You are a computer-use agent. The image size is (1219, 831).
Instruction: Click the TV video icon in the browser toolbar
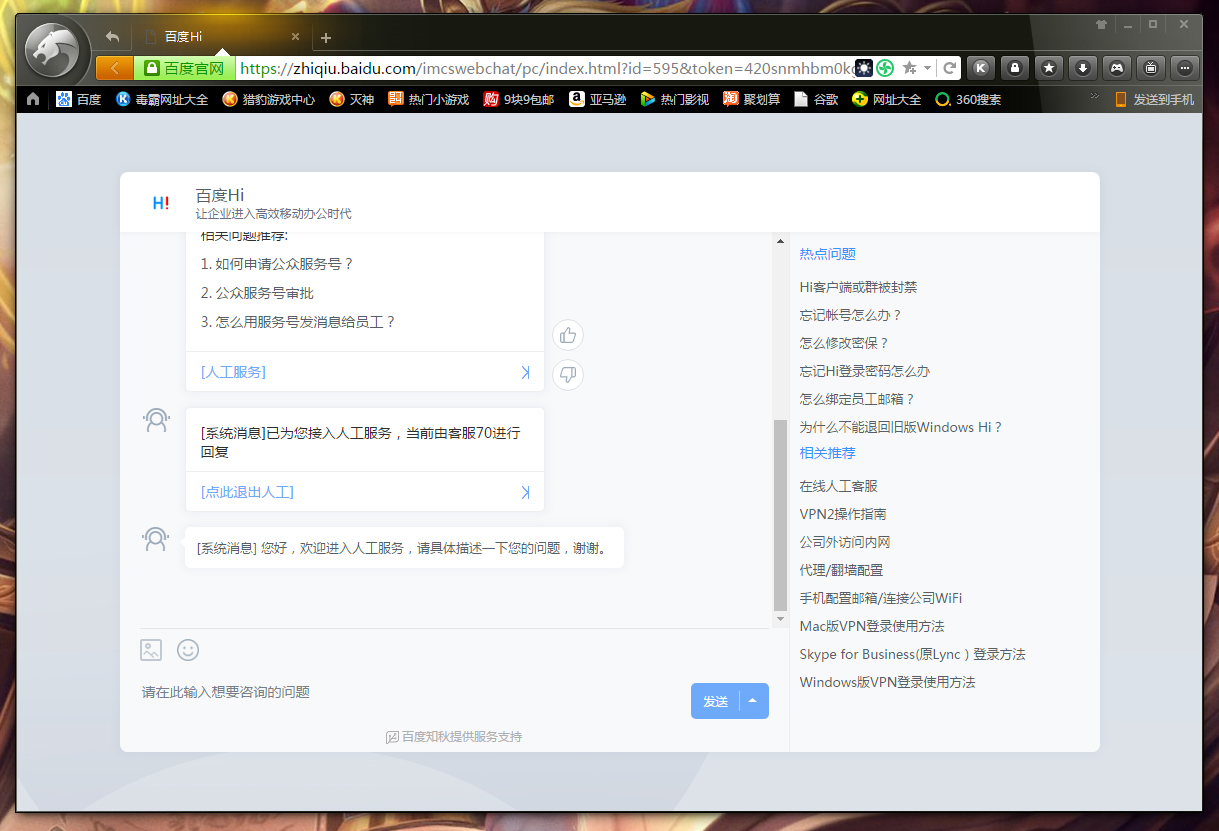click(1150, 67)
